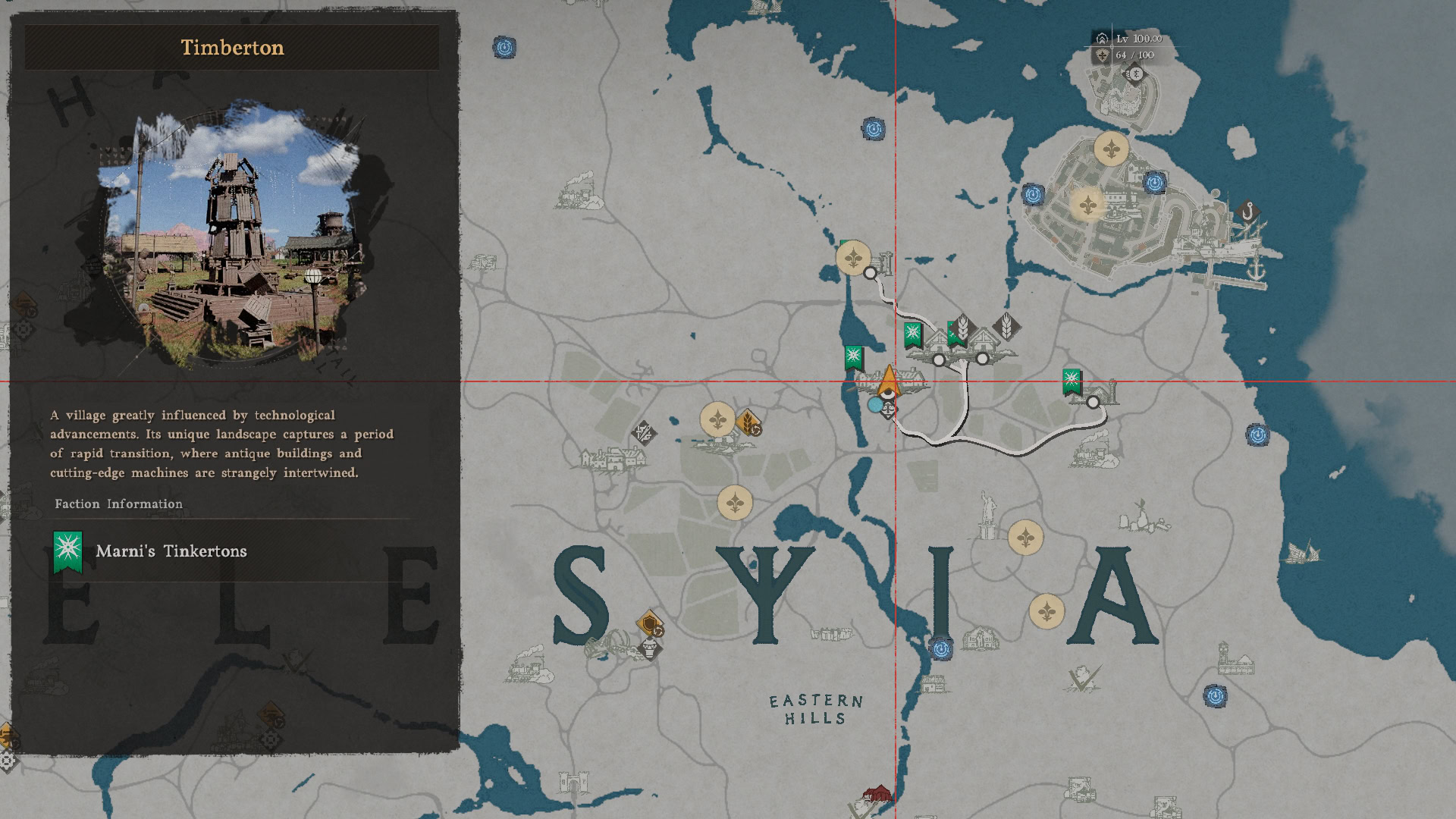Select the green flag left of the farmhouses
The image size is (1456, 819).
click(x=912, y=334)
